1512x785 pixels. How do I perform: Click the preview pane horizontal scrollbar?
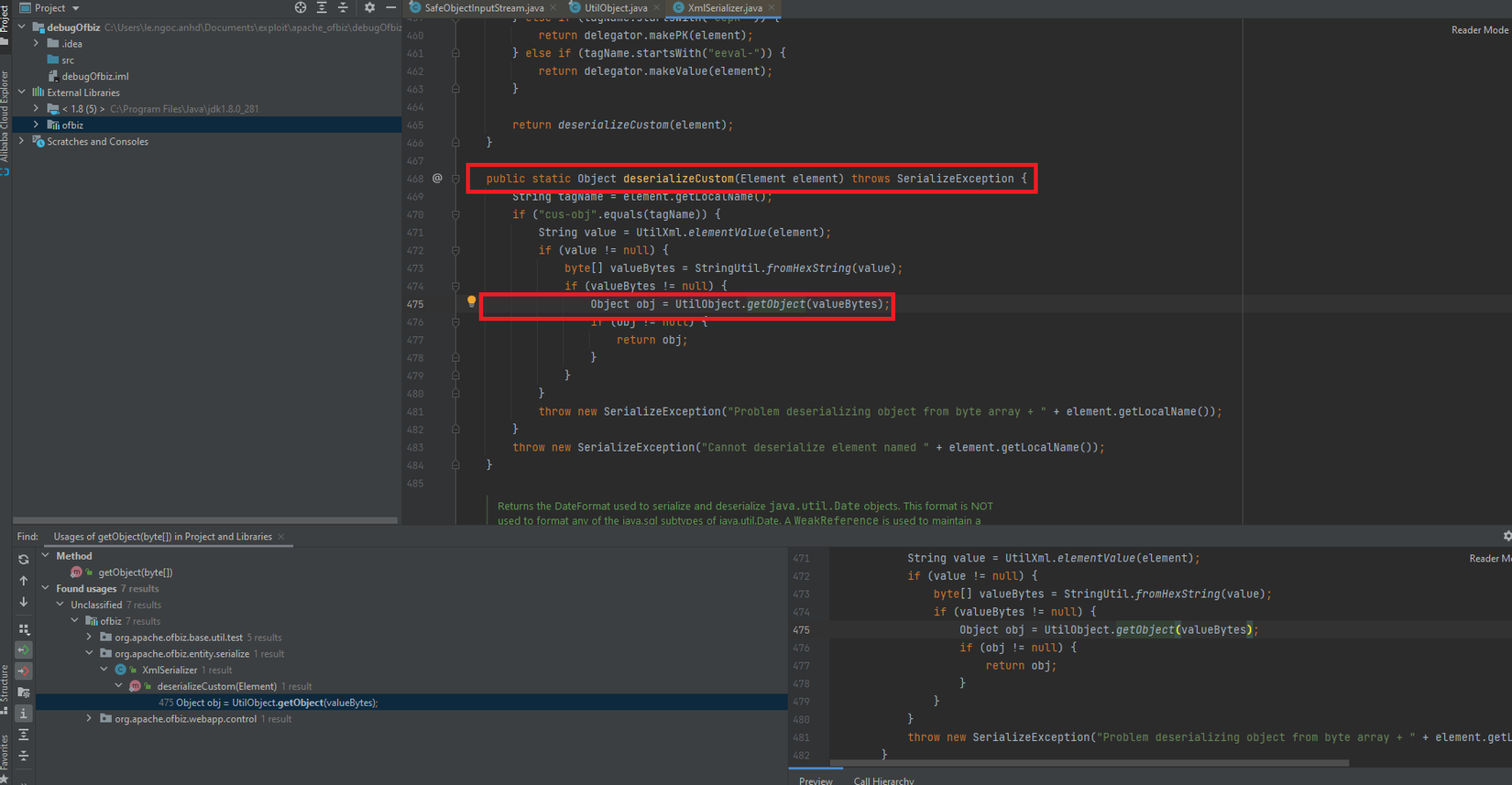coord(1089,762)
